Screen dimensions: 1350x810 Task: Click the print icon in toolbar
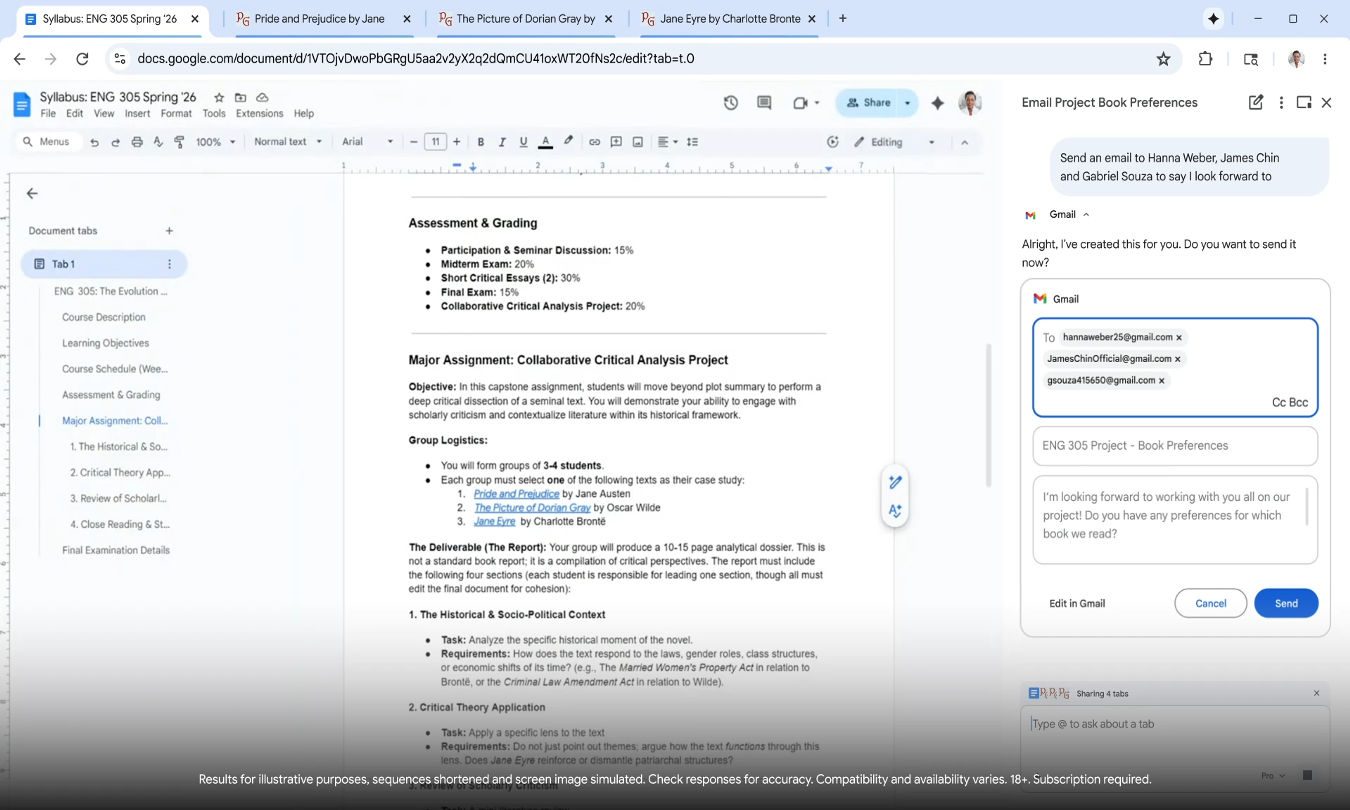(x=137, y=142)
